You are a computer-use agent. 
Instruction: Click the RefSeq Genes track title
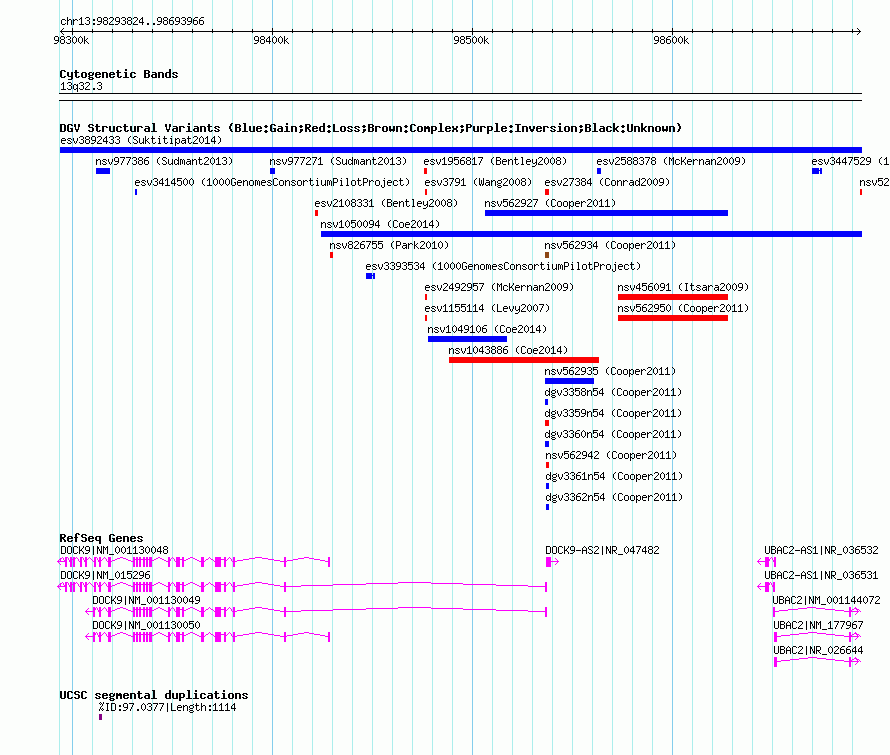tap(101, 538)
